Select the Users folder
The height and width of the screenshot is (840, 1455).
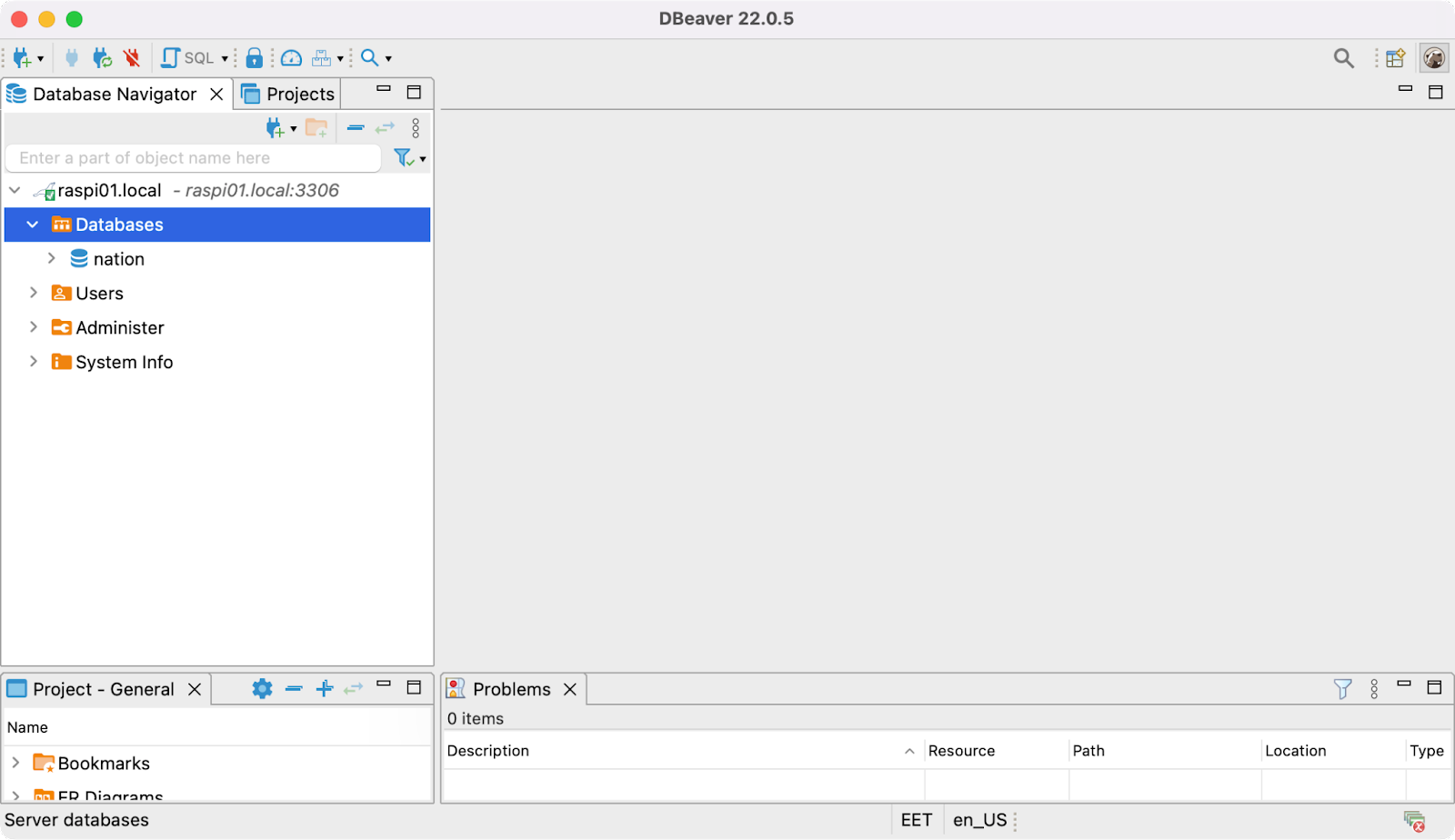tap(99, 294)
